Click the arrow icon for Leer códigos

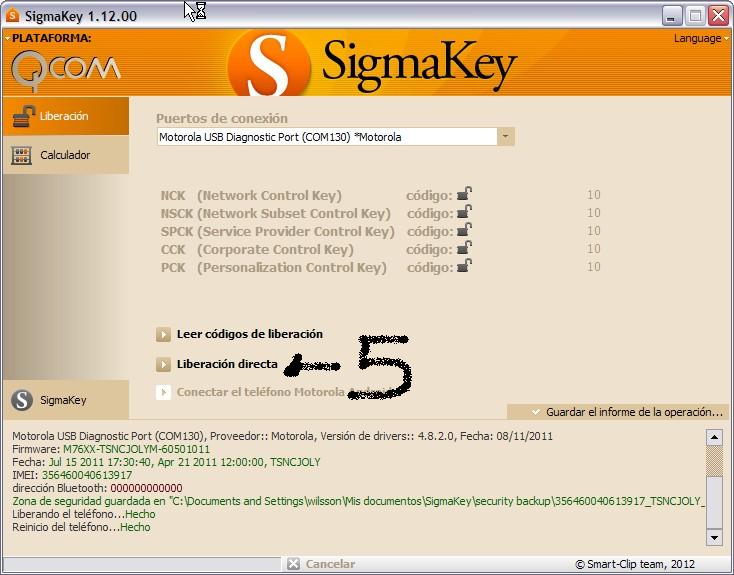point(163,335)
